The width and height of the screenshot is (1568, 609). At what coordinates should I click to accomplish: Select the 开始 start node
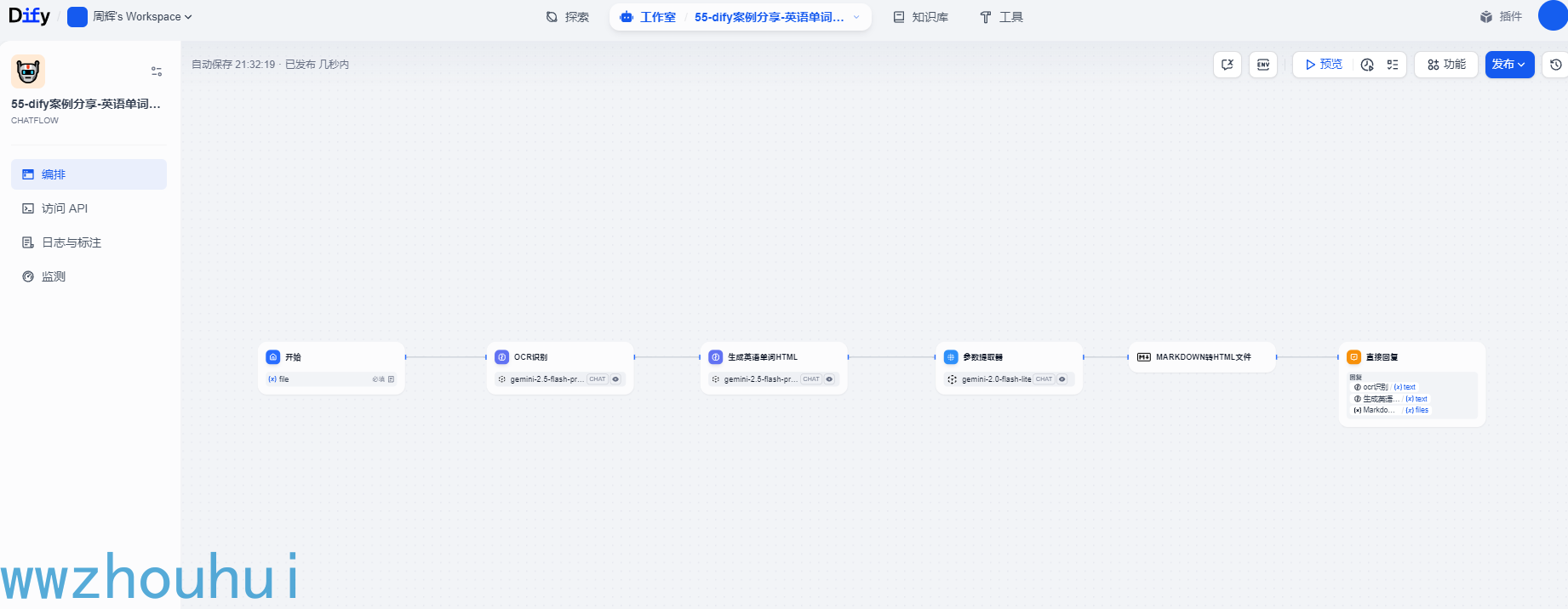pyautogui.click(x=331, y=368)
